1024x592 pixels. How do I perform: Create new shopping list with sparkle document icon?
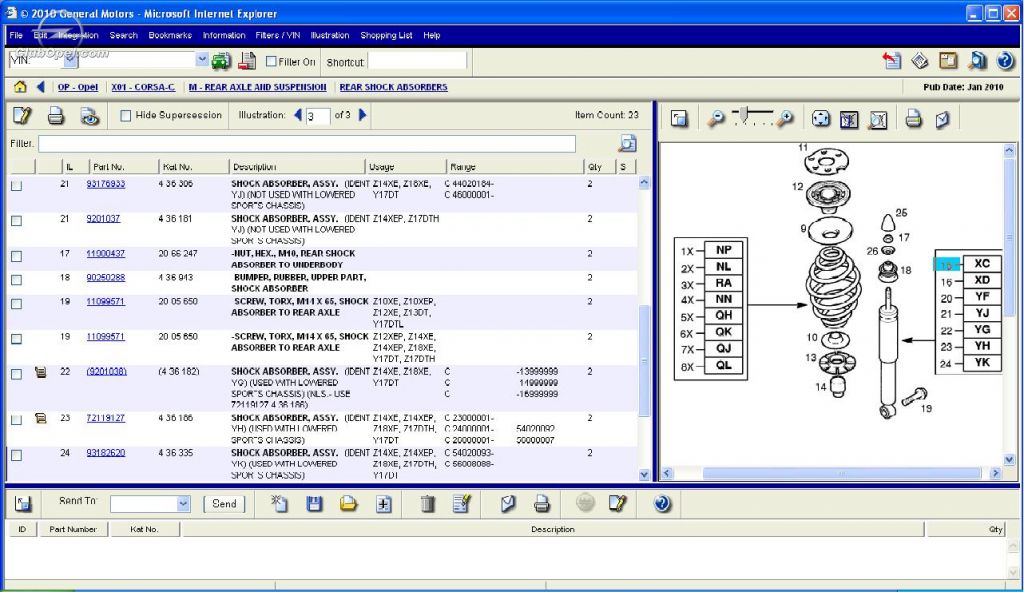pyautogui.click(x=280, y=503)
